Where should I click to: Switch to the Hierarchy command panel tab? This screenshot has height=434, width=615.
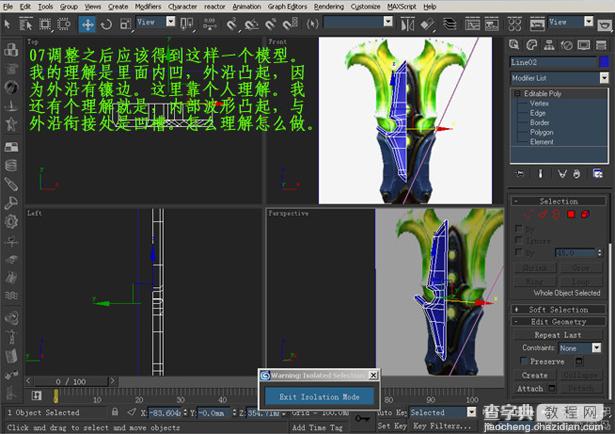point(549,45)
